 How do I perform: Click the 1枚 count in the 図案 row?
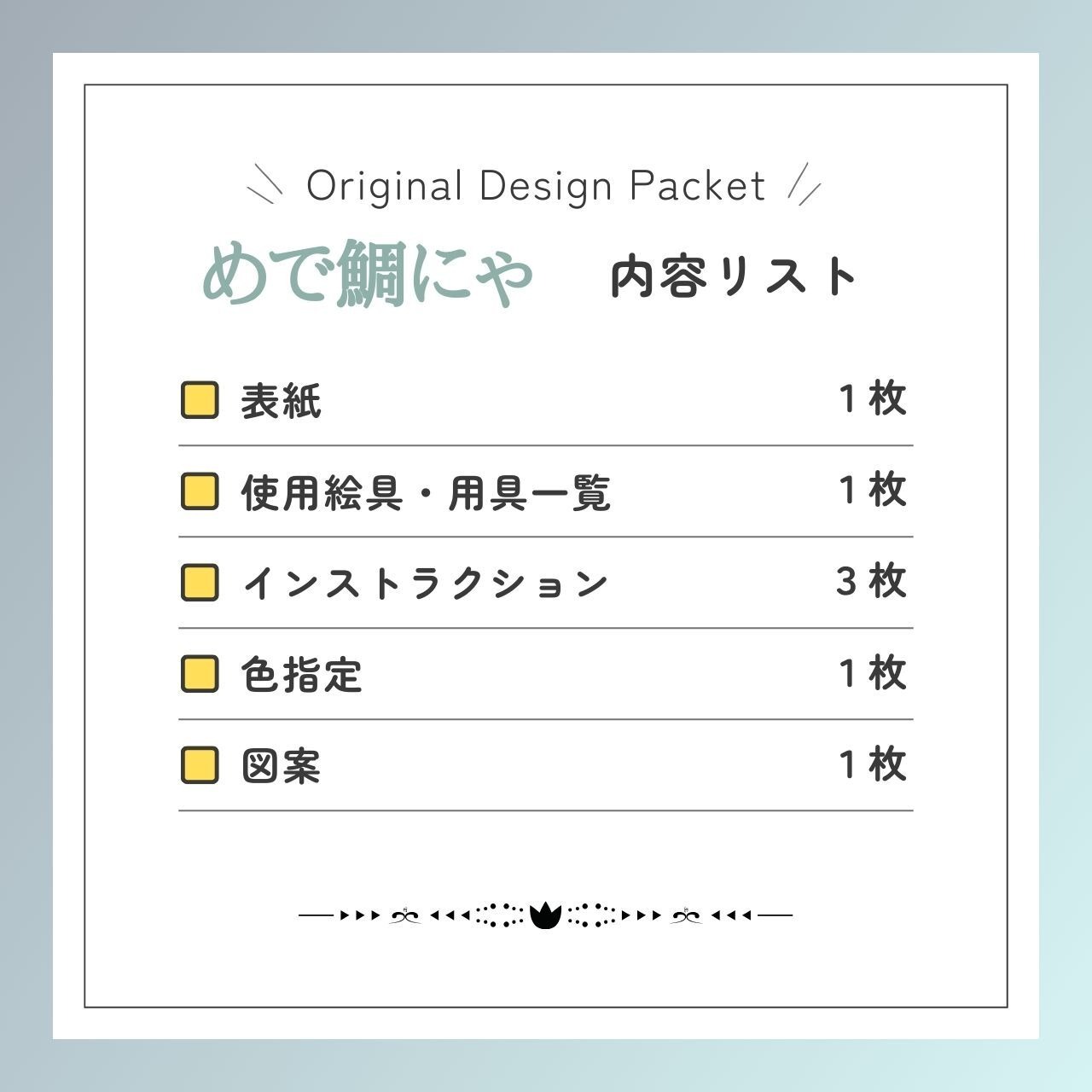point(872,764)
